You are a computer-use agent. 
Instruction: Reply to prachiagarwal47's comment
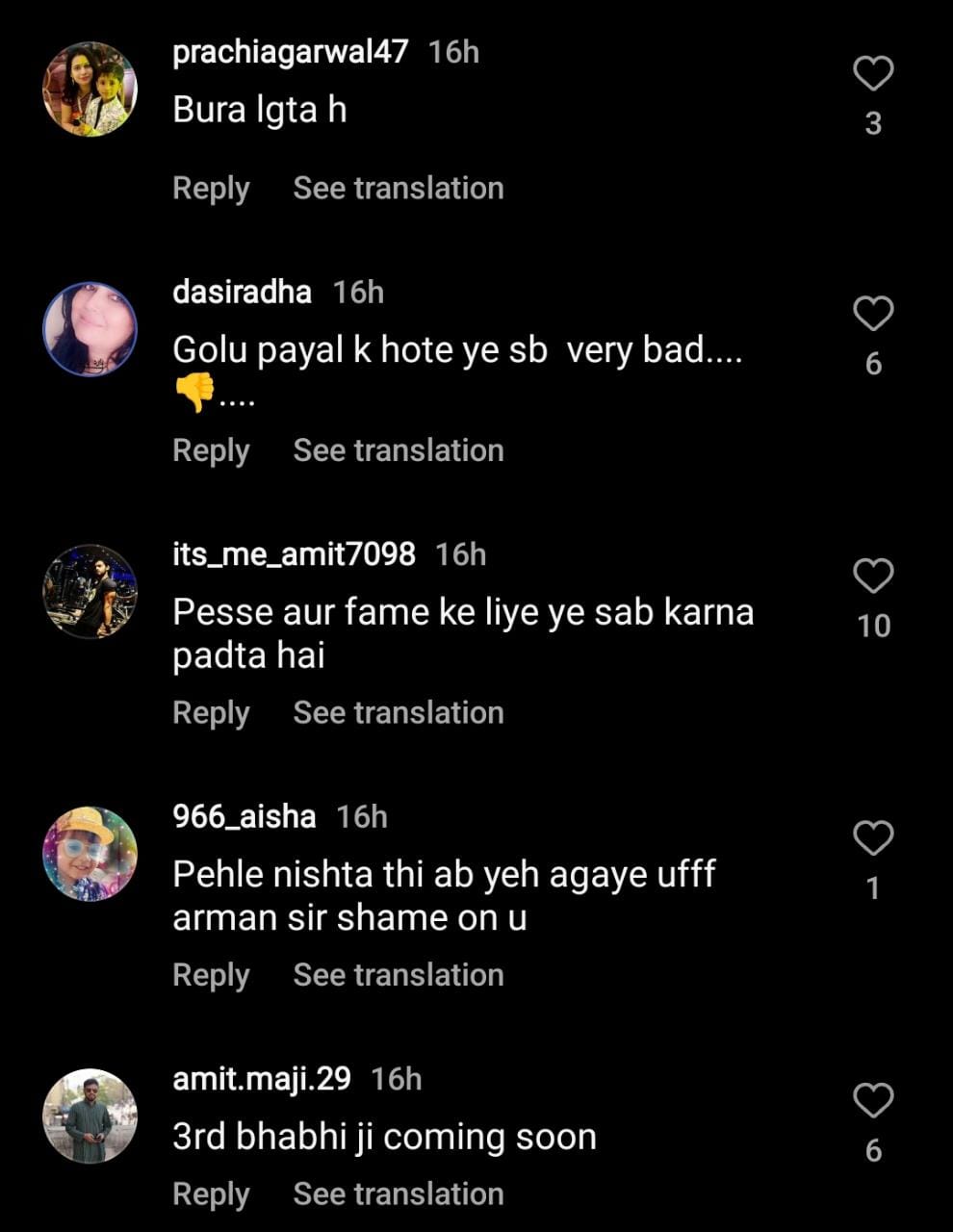(x=211, y=188)
